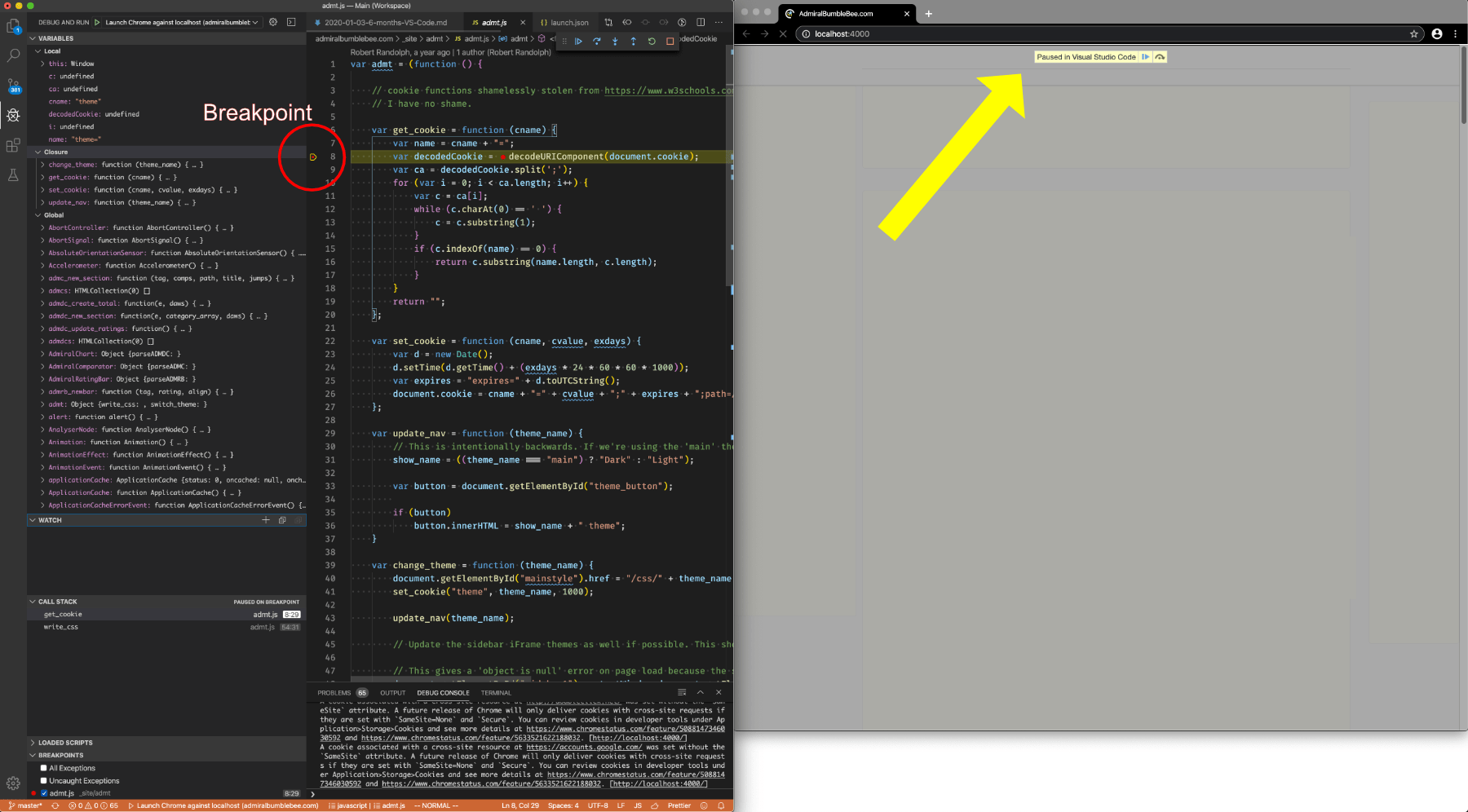Expand the this: Window variable
The width and height of the screenshot is (1468, 812).
coord(44,63)
